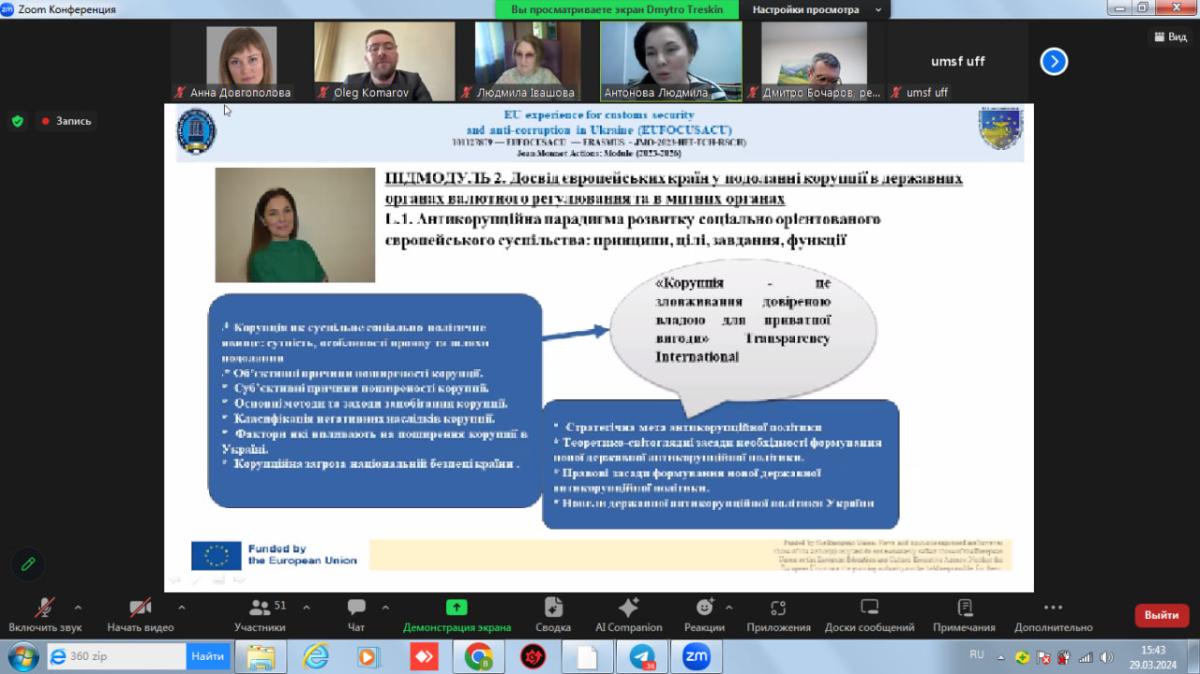Screen dimensions: 1200x674
Task: Open the Приложения apps panel
Action: tap(778, 613)
